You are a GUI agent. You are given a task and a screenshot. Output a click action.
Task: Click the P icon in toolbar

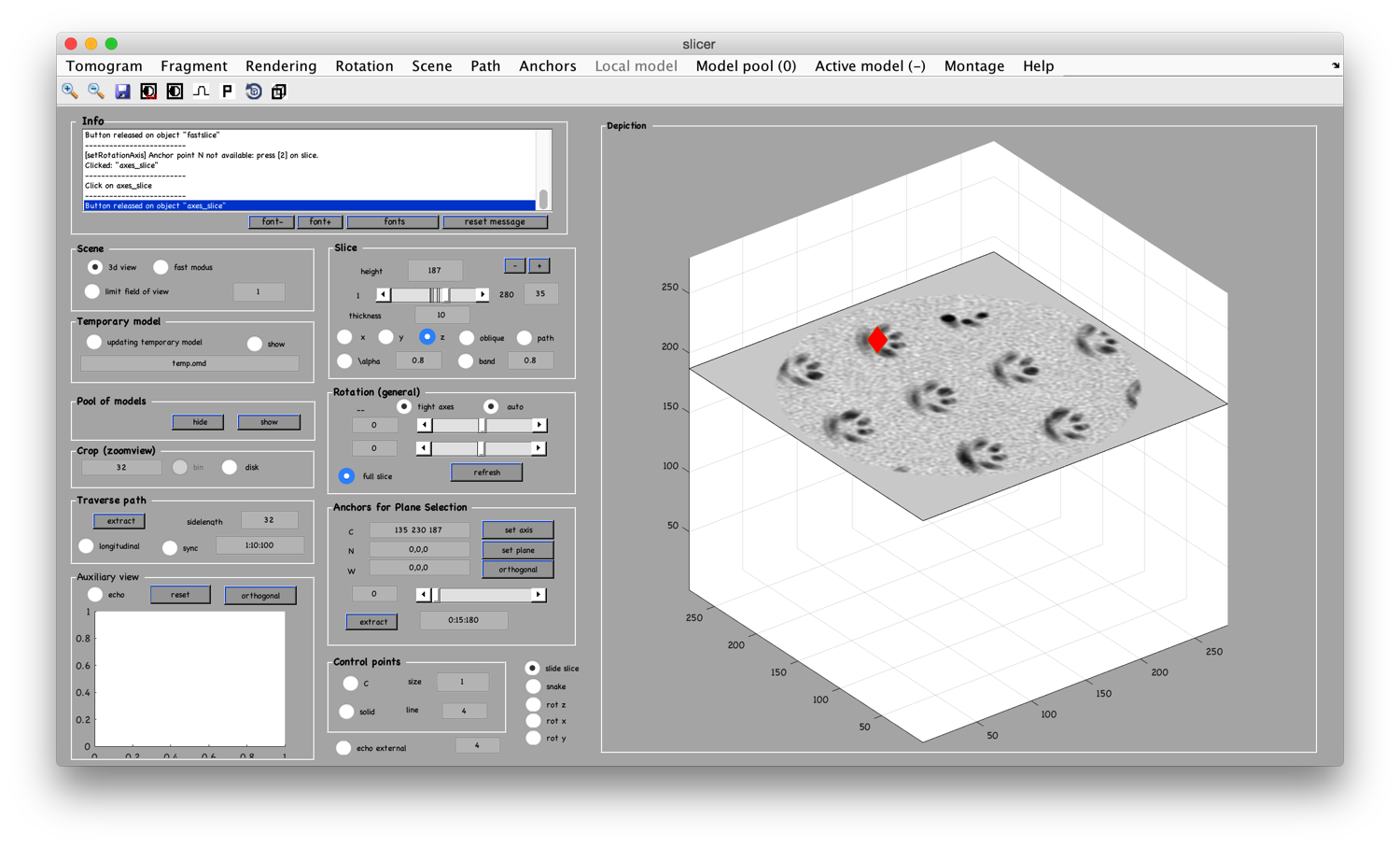coord(227,91)
